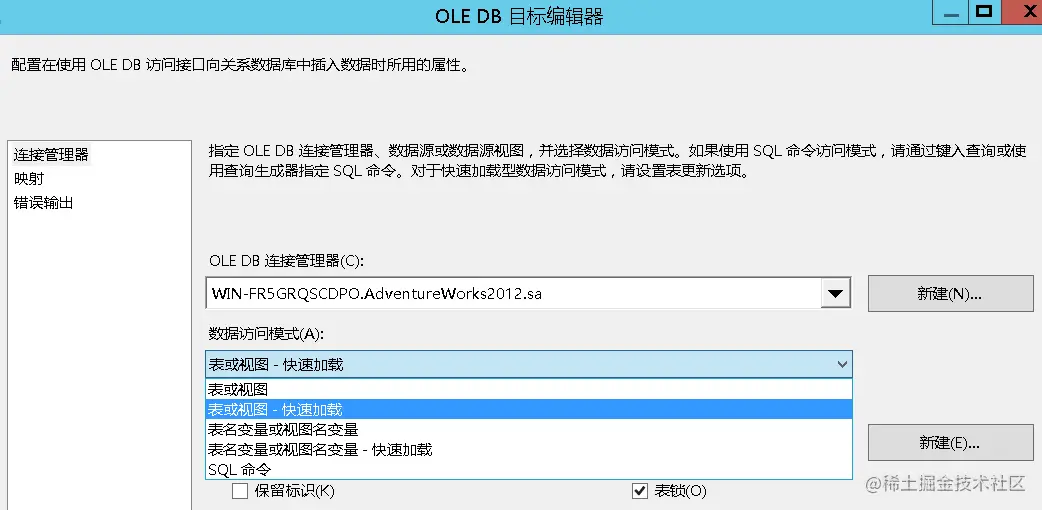Click the 新建(N)... button
The height and width of the screenshot is (510, 1042).
(950, 293)
